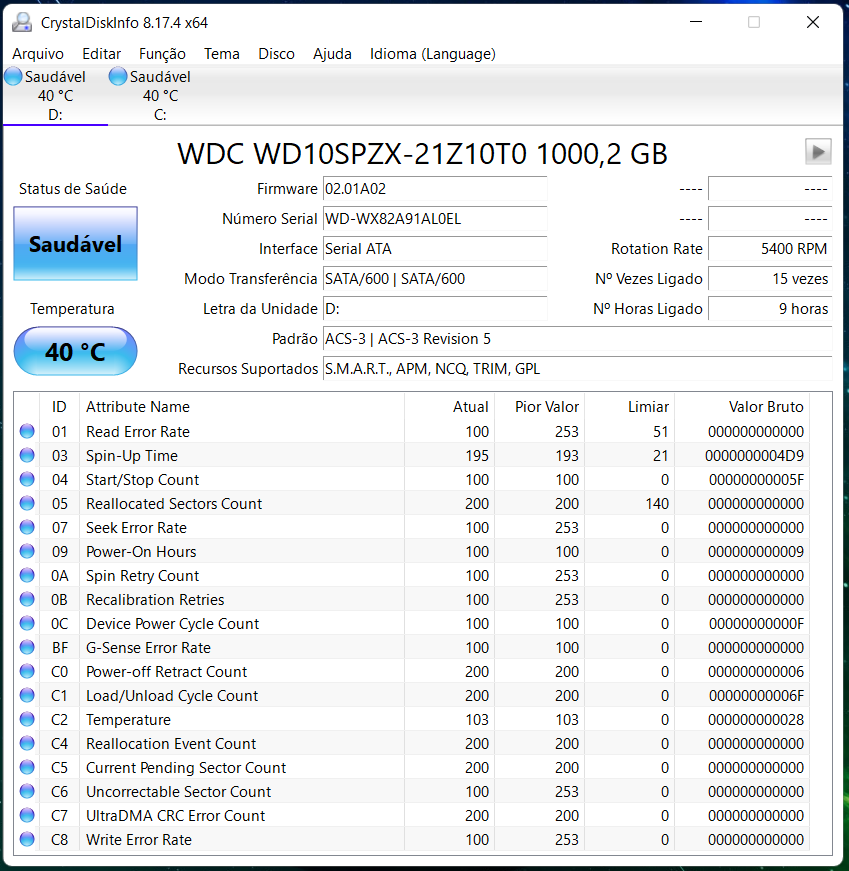Viewport: 849px width, 871px height.
Task: Click the status icon for Uncorrectable Sector Count
Action: tap(27, 791)
